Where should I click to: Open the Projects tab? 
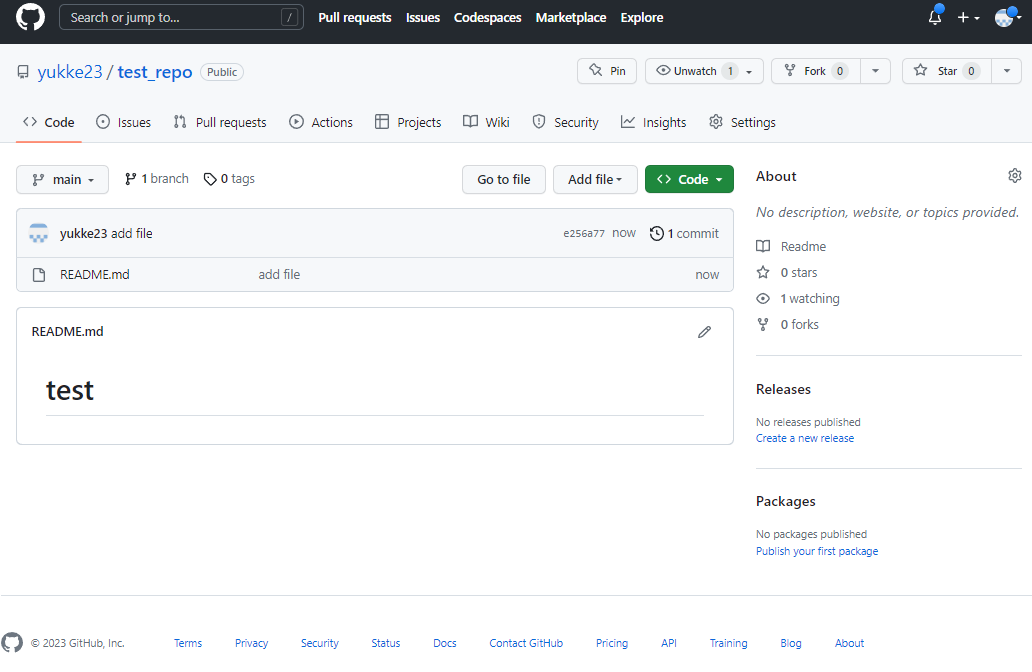click(408, 122)
